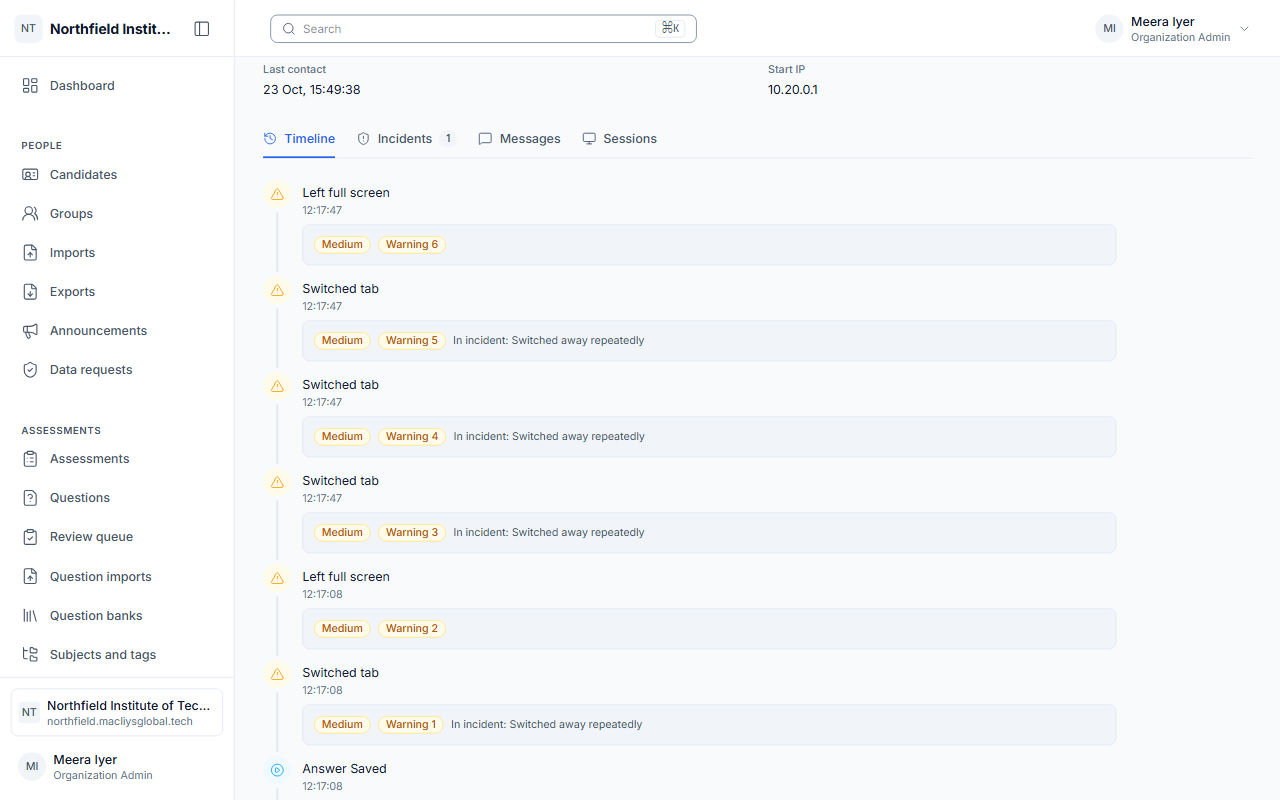This screenshot has width=1280, height=800.
Task: Click the Northfield Institute header logo
Action: click(29, 29)
